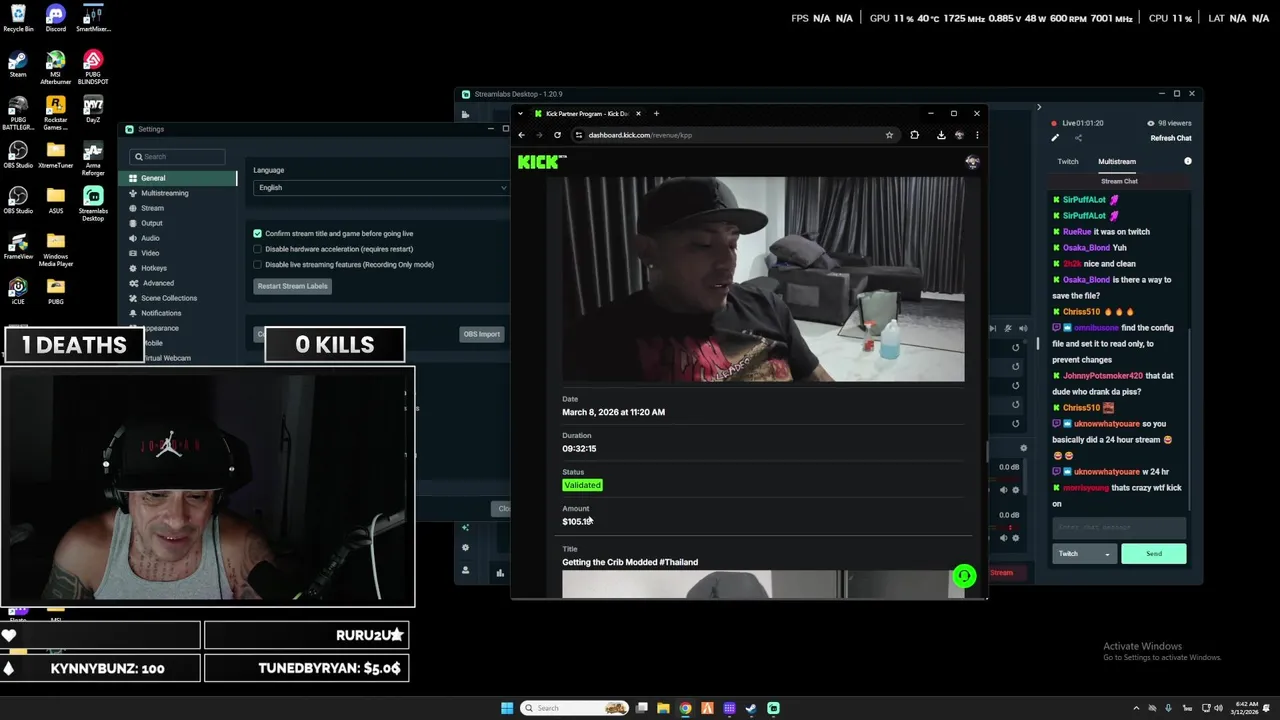The width and height of the screenshot is (1280, 720).
Task: Open the browser tab search chevron
Action: 521,113
